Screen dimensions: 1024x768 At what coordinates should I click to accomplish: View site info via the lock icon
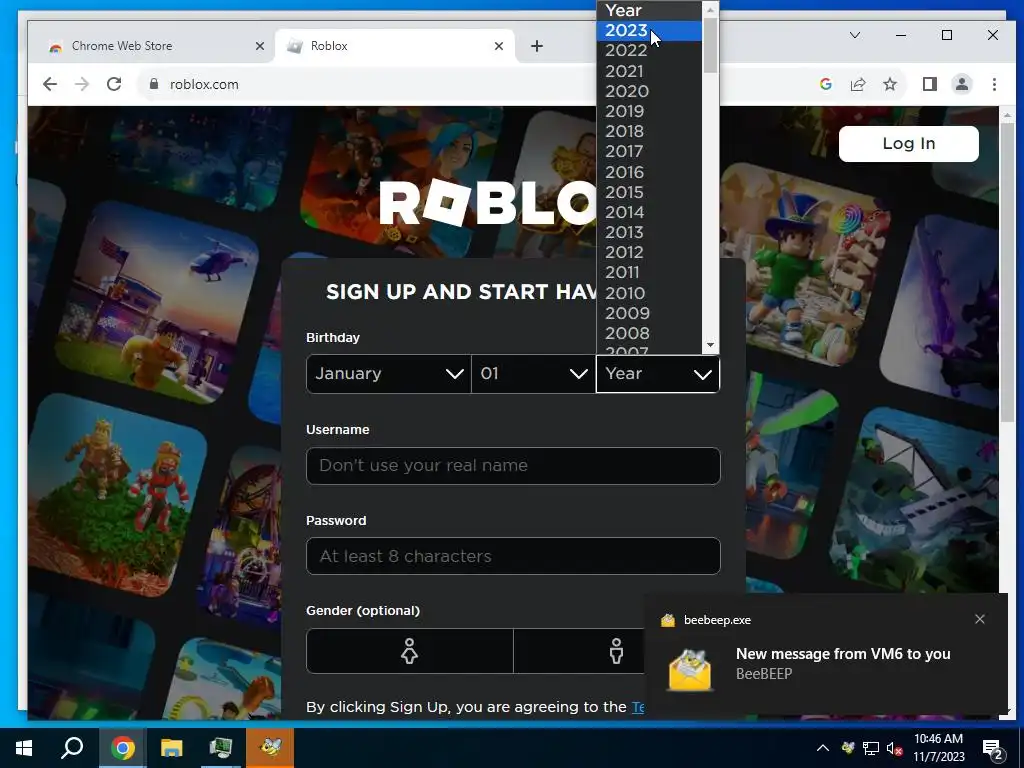click(154, 84)
